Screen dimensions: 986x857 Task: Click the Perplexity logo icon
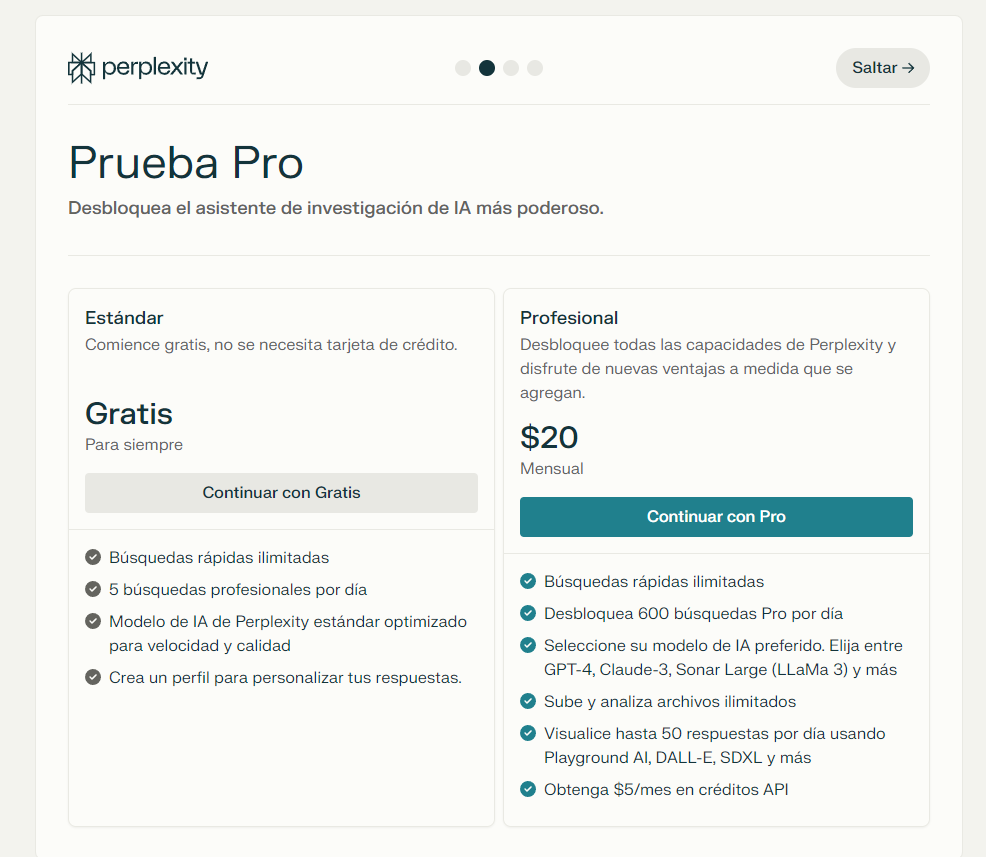coord(81,68)
